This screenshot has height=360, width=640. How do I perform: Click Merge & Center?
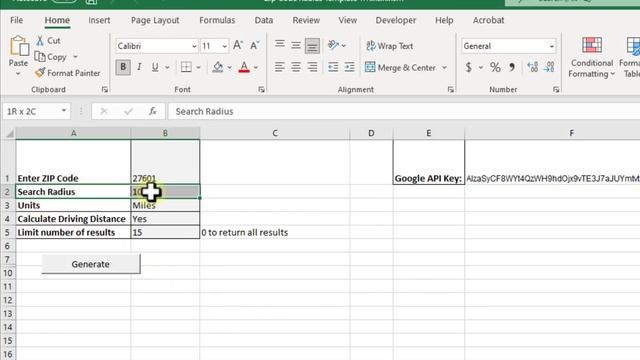[x=401, y=67]
